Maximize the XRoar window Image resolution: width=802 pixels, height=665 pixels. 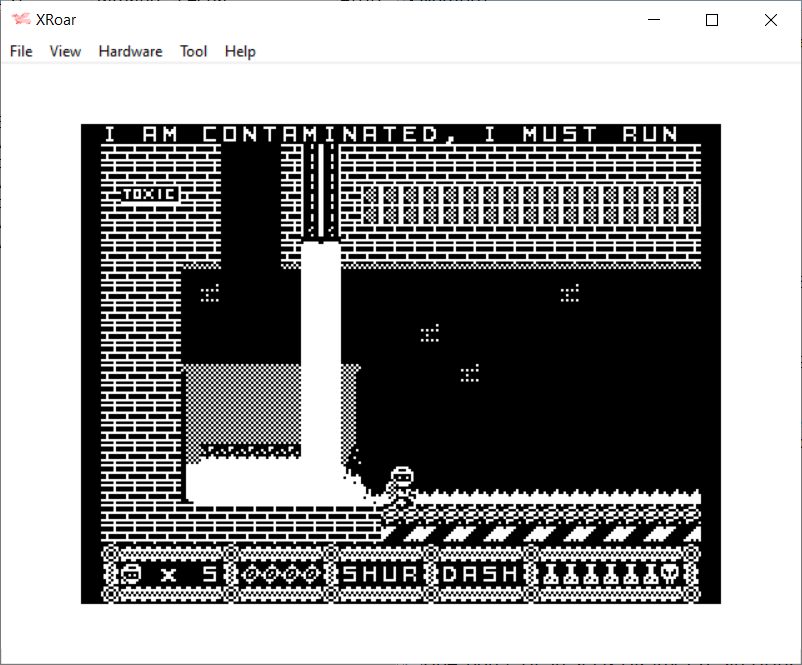(x=712, y=20)
